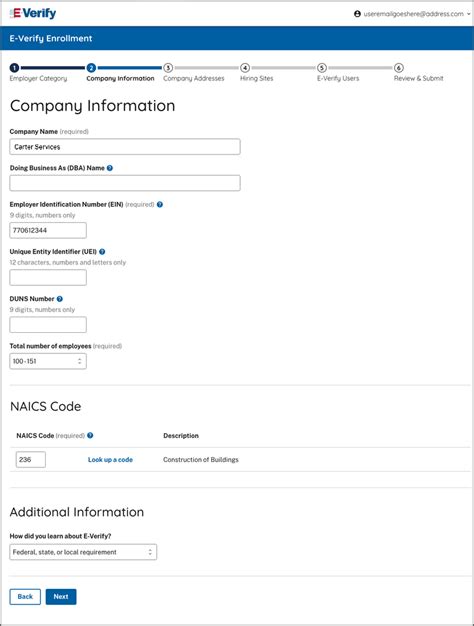This screenshot has width=474, height=626.
Task: Open How did you learn about E-Verify dropdown
Action: [83, 552]
